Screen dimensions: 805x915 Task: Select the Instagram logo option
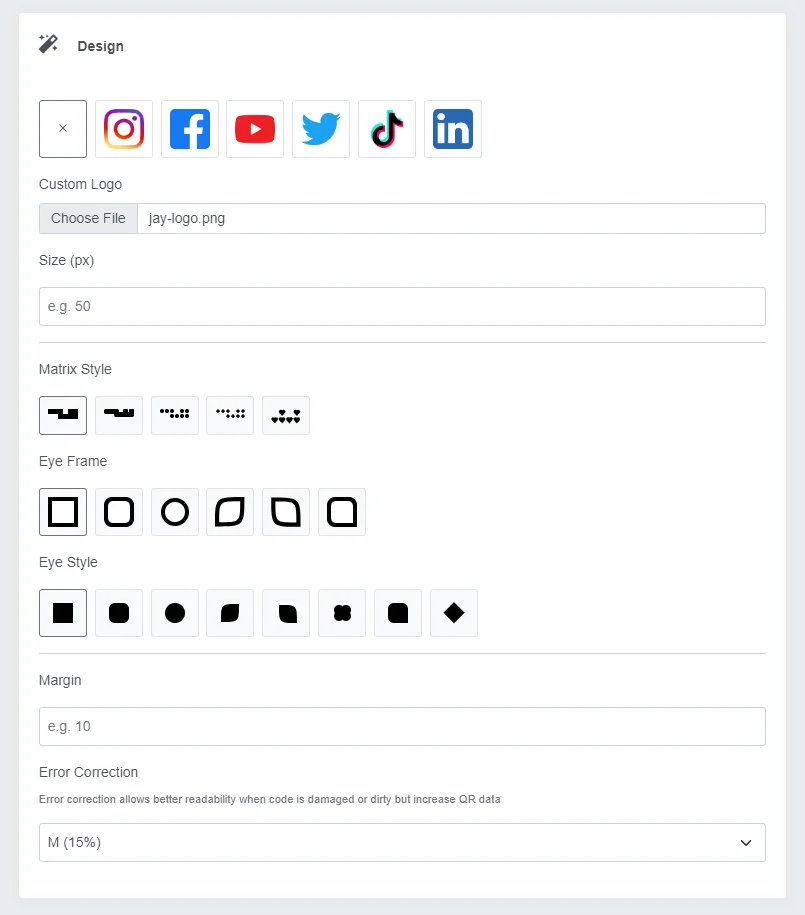(x=124, y=129)
